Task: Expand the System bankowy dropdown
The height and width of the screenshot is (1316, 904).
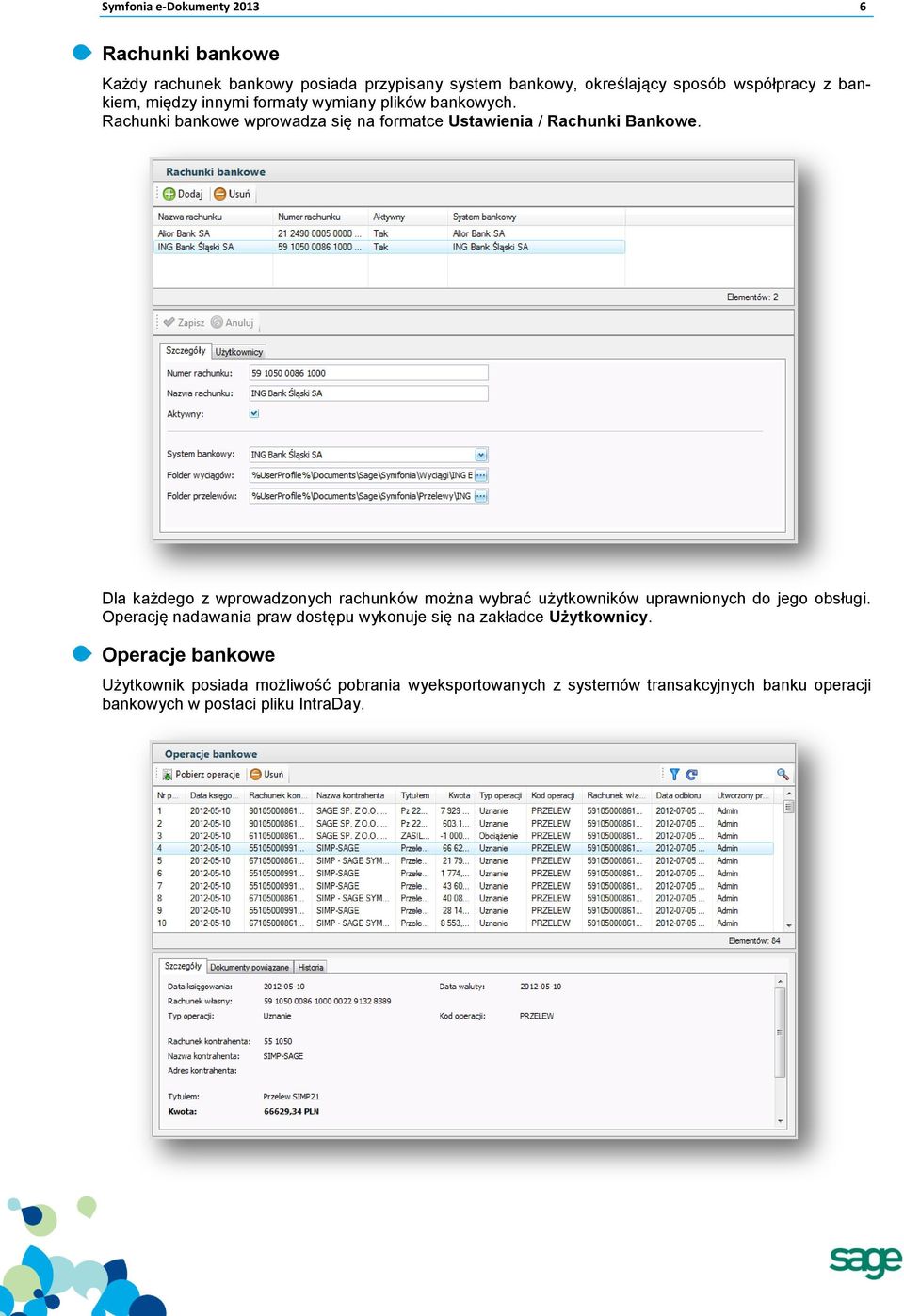Action: [481, 455]
